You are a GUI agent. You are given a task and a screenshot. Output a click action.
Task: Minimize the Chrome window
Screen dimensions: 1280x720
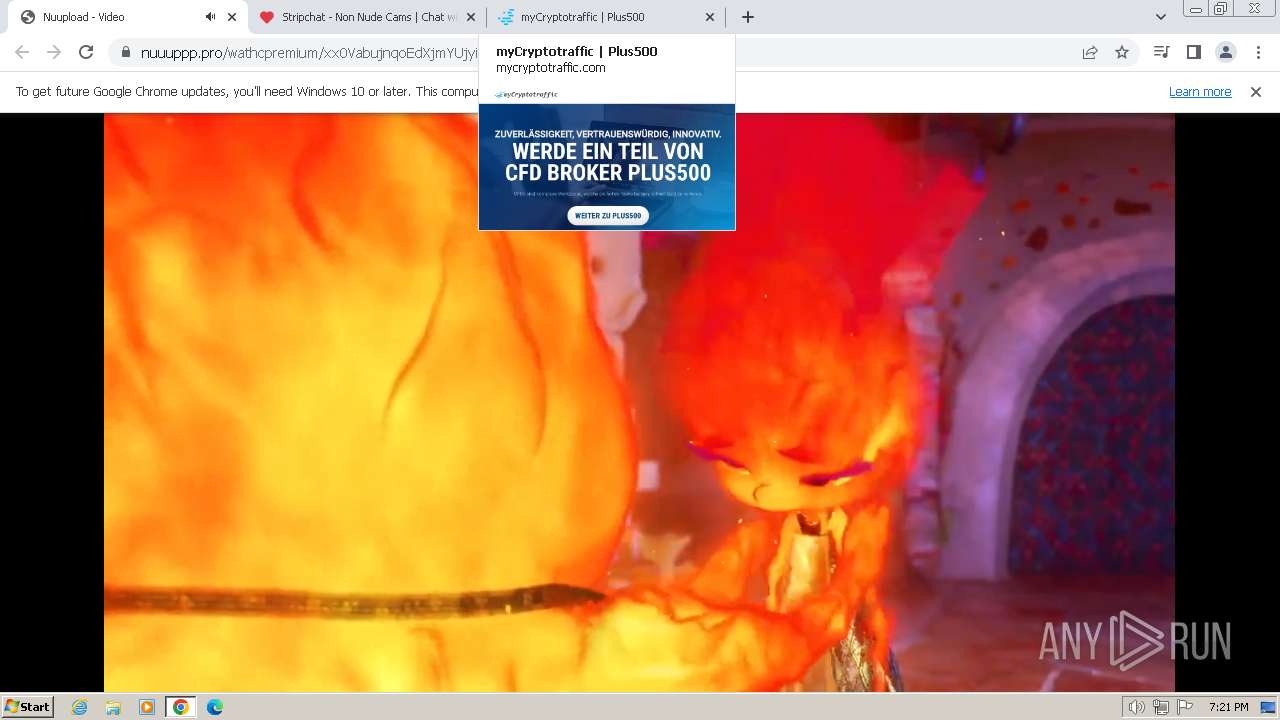tap(1196, 9)
